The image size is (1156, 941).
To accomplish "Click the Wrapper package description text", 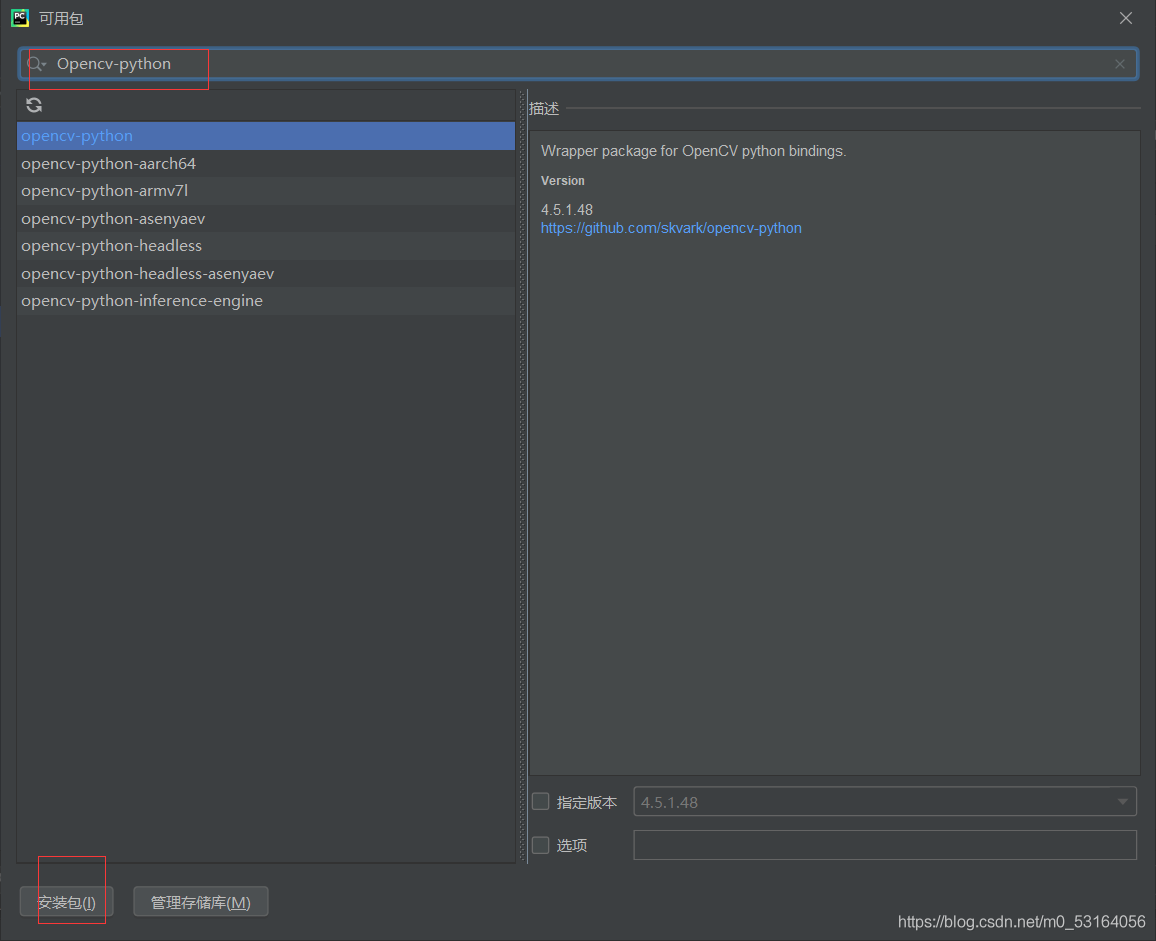I will pyautogui.click(x=694, y=151).
